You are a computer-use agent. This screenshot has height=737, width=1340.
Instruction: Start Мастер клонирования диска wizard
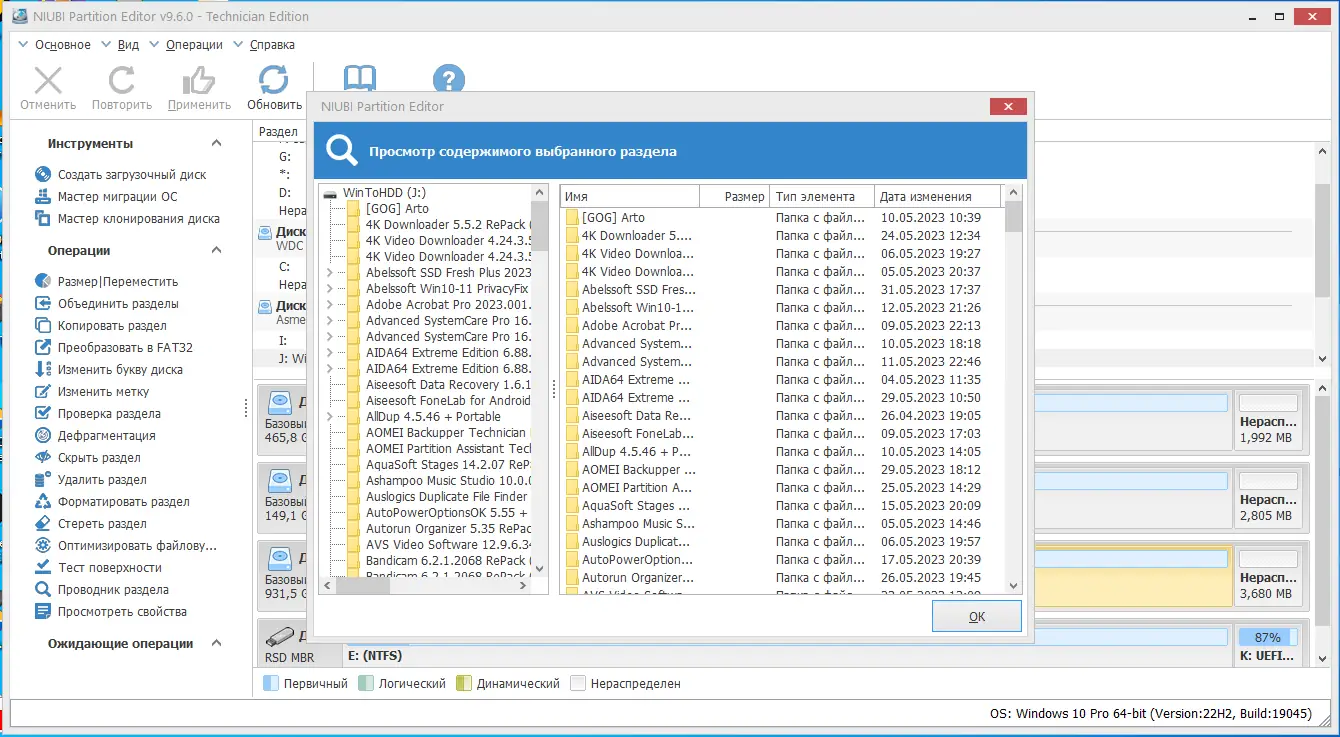tap(138, 219)
